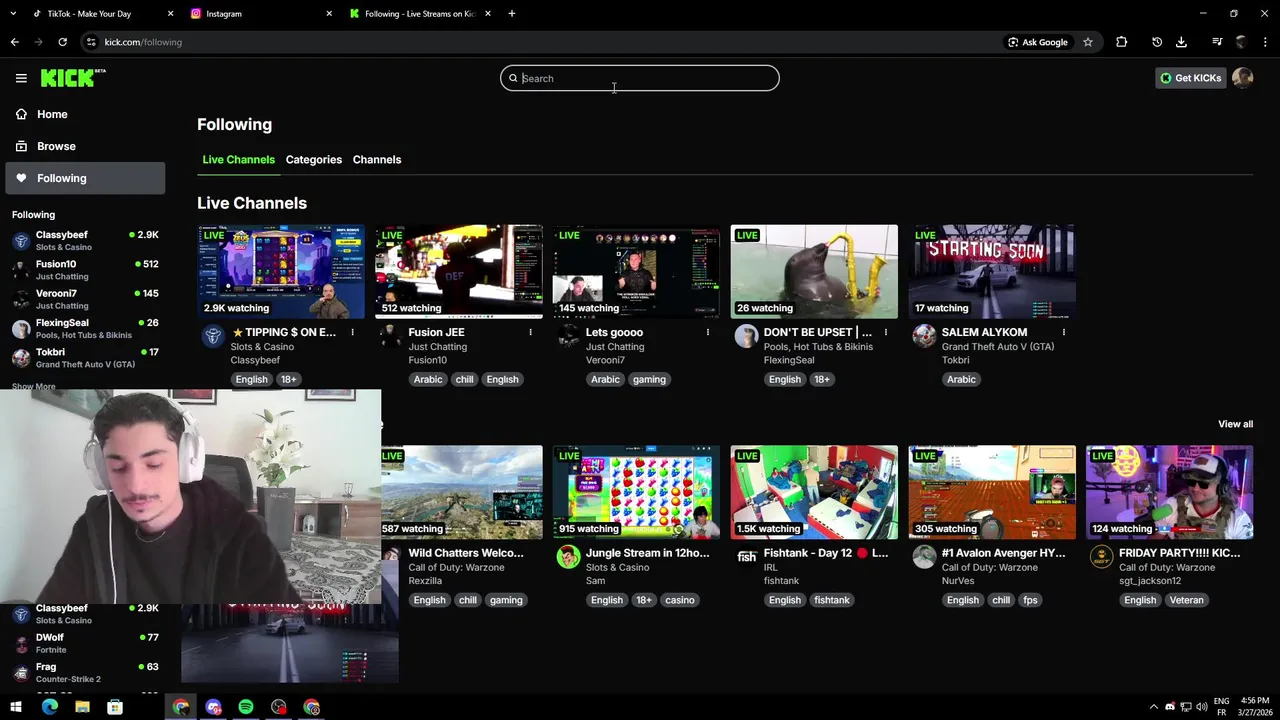Click the Get KICKs button
1280x720 pixels.
coord(1190,78)
